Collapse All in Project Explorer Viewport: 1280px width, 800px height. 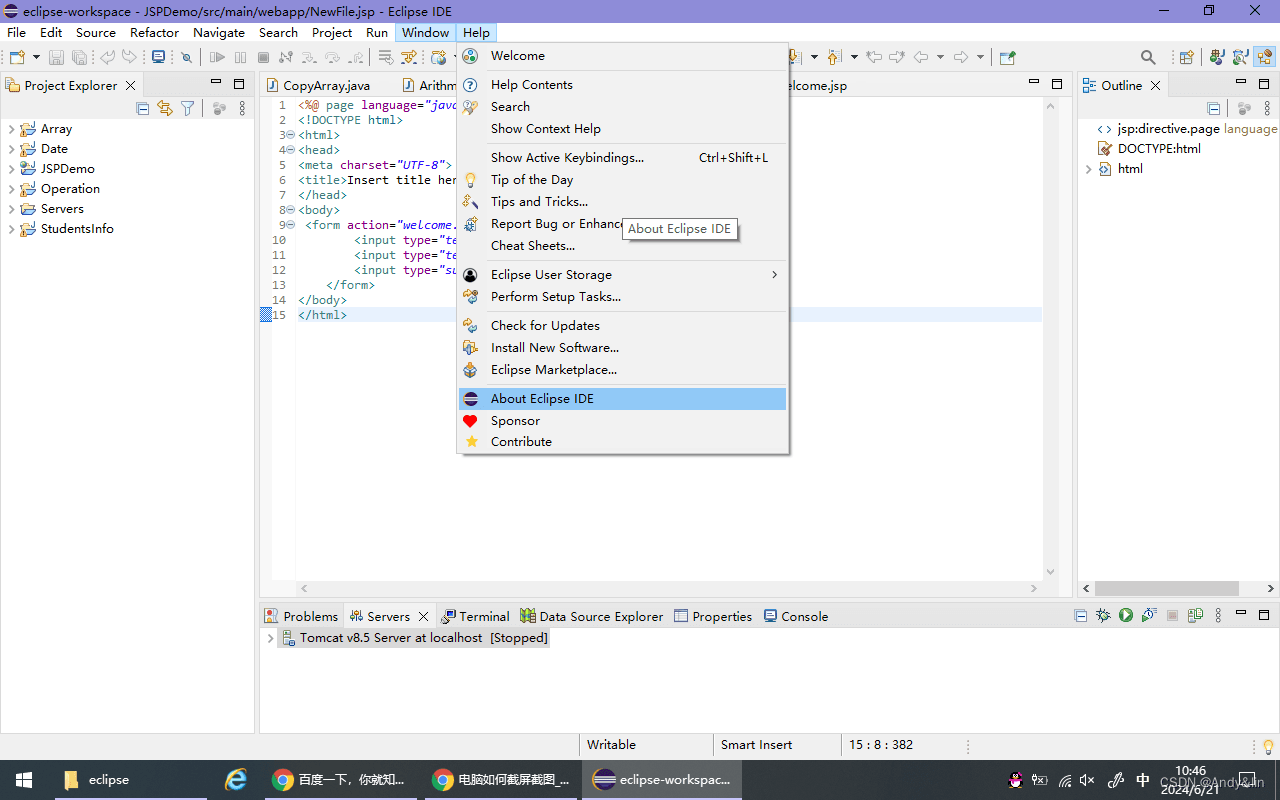click(142, 108)
